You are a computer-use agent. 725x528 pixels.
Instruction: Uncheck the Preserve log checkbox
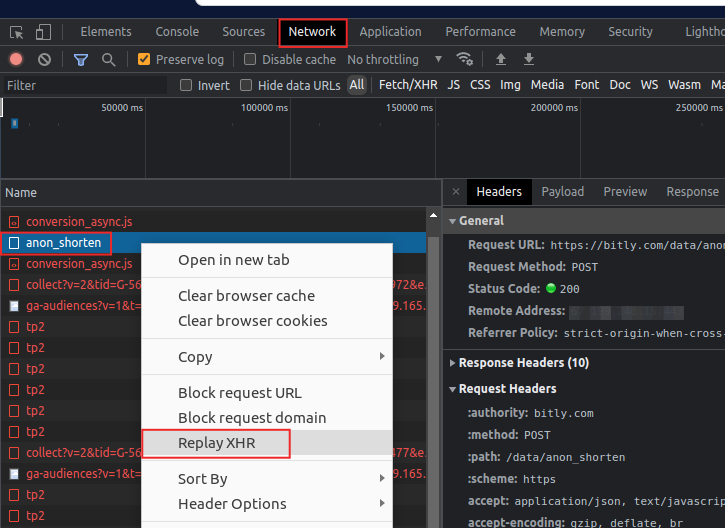click(144, 60)
